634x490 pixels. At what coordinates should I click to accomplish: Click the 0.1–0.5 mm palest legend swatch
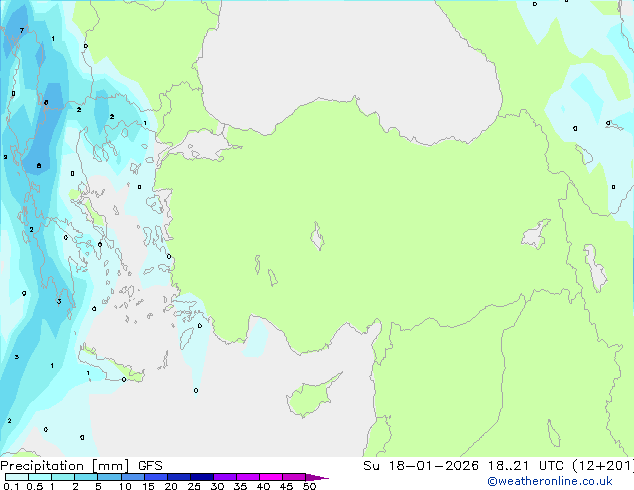coord(17,477)
